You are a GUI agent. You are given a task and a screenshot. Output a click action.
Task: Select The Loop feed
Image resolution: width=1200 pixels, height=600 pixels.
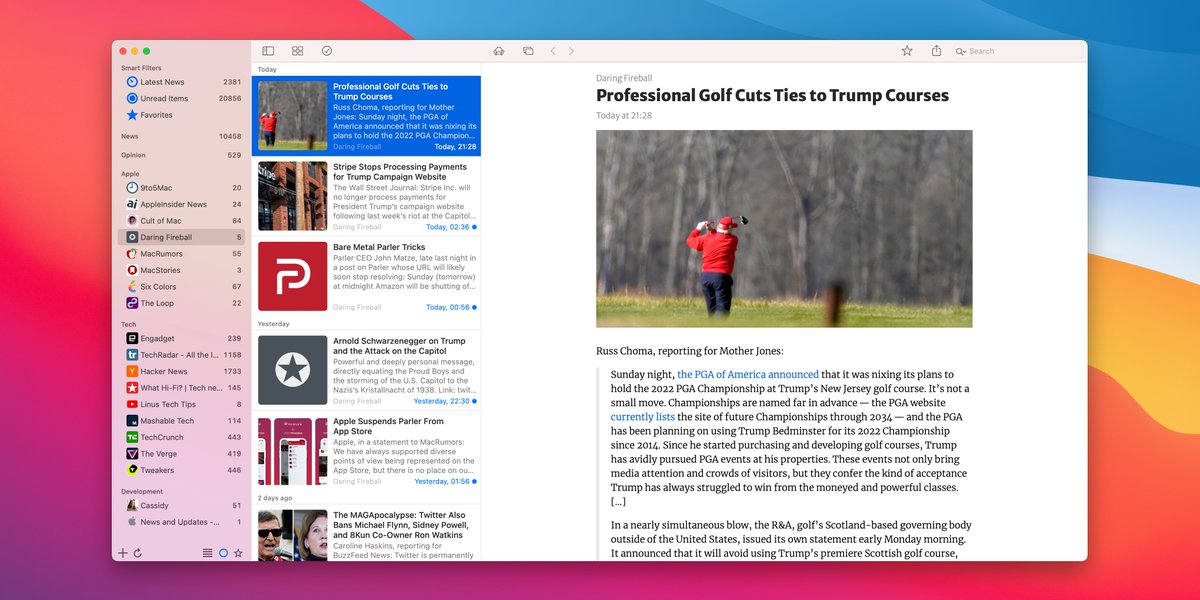pyautogui.click(x=183, y=303)
